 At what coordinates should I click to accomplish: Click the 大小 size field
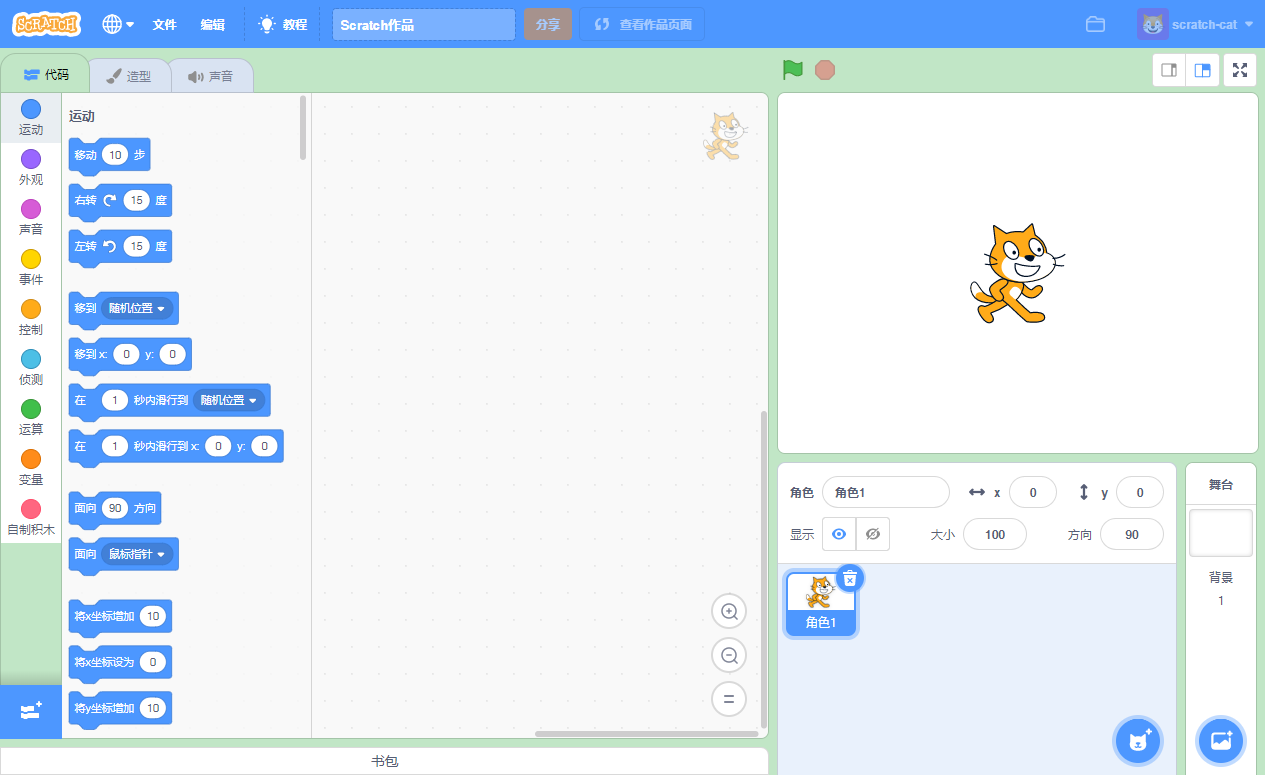(995, 534)
